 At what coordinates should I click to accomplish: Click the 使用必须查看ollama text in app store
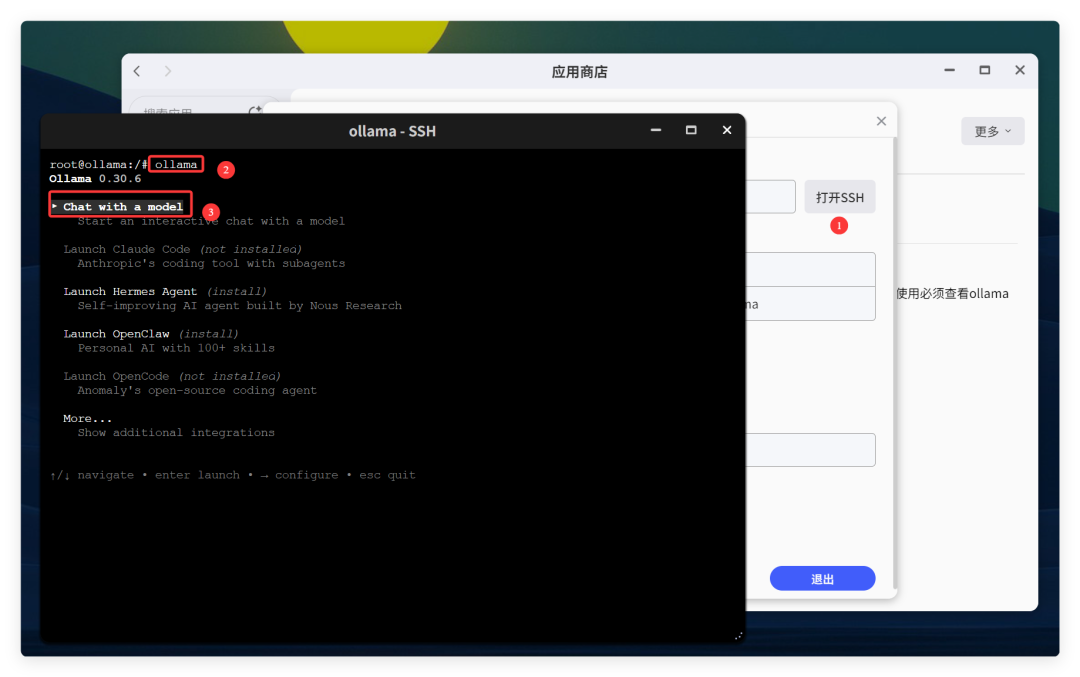click(953, 293)
